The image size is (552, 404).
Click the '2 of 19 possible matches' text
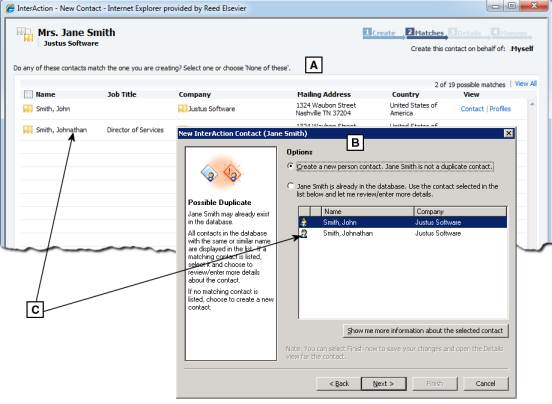tap(470, 84)
